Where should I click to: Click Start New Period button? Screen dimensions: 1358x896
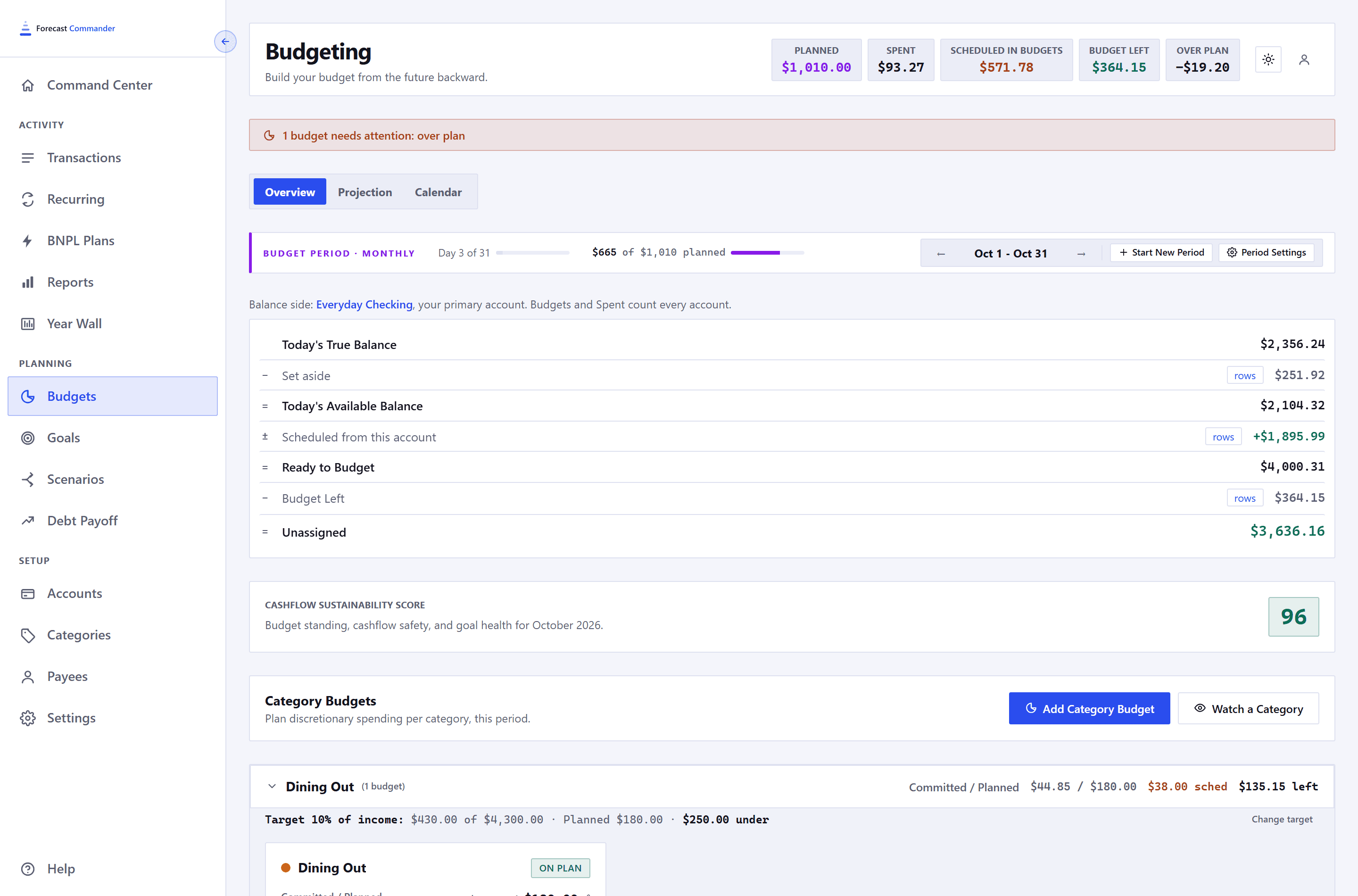(1161, 253)
